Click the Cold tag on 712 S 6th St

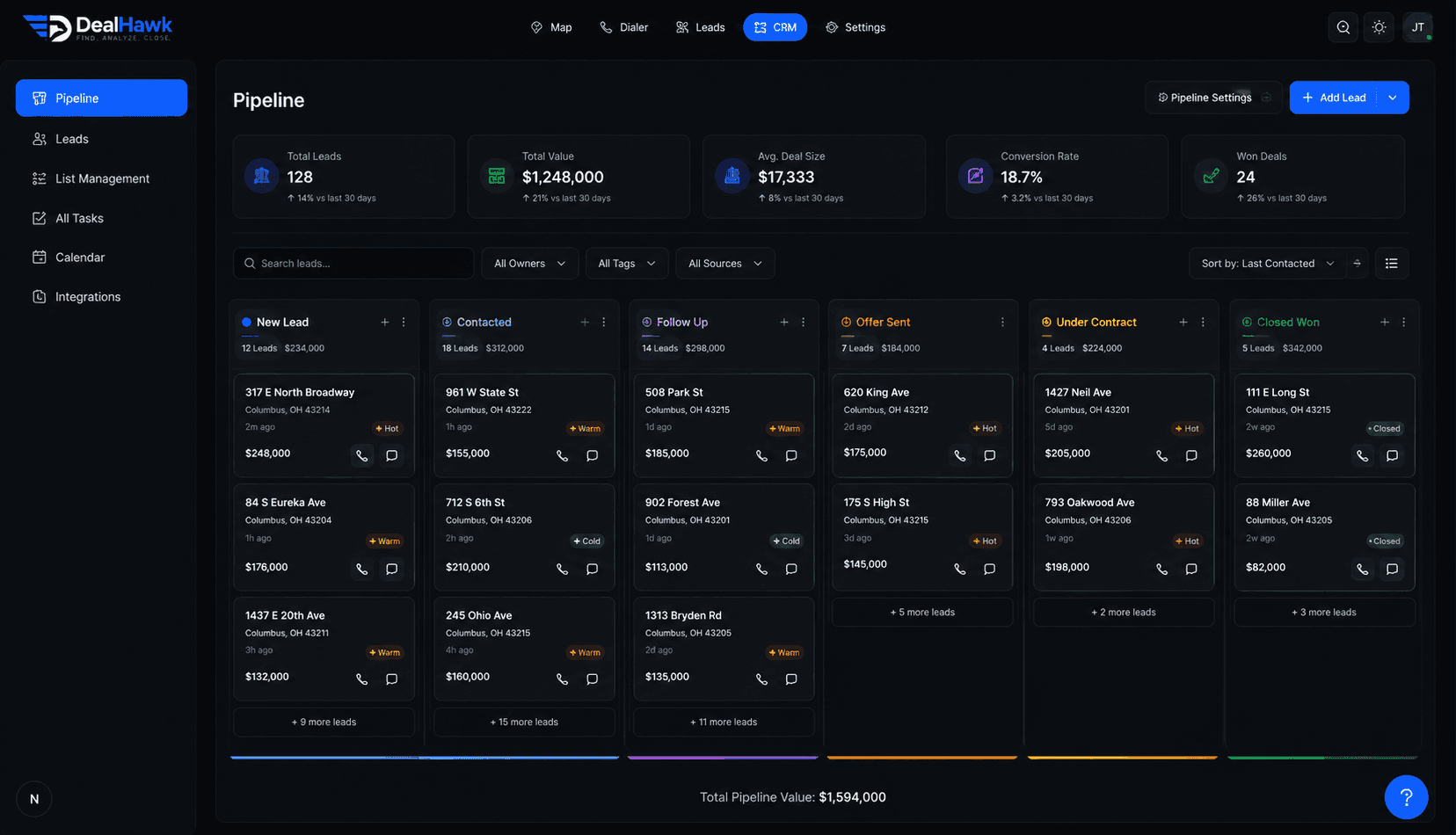point(586,541)
